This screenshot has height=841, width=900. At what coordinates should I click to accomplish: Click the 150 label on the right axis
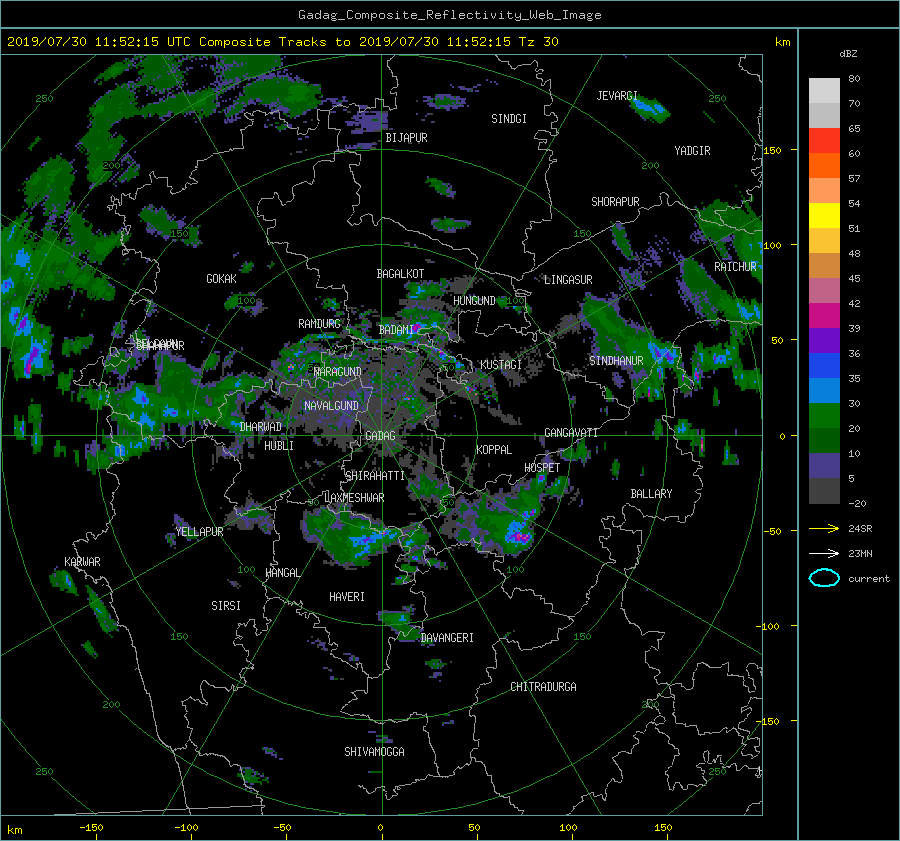pyautogui.click(x=772, y=150)
